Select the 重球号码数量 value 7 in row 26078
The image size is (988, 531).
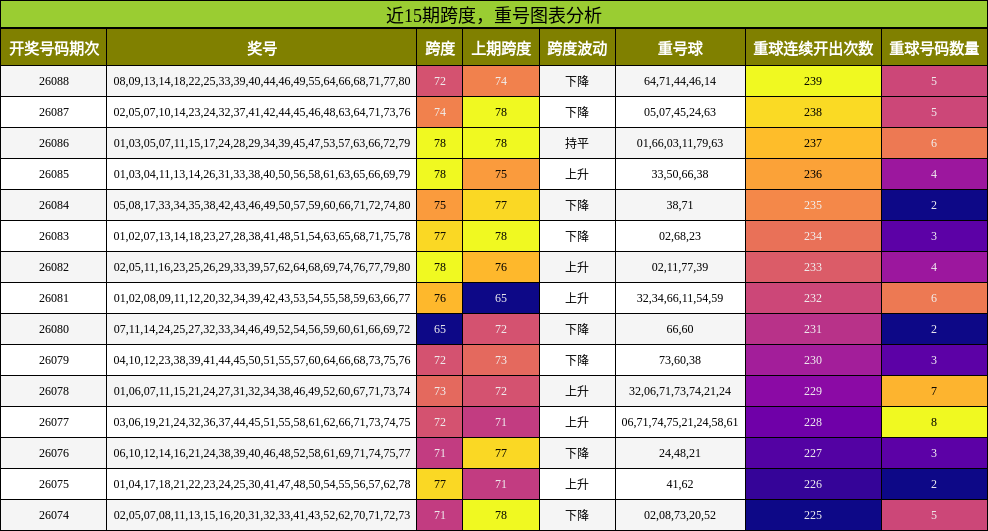click(934, 391)
